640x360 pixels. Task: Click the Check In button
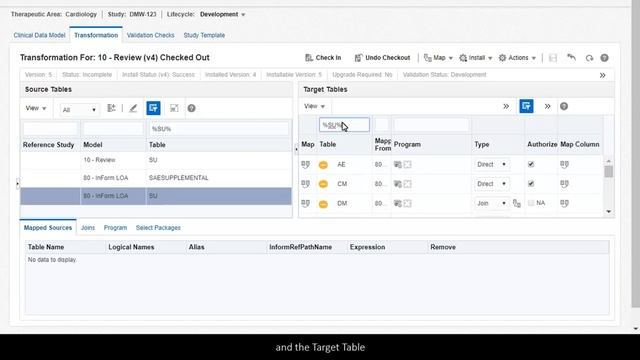point(323,58)
